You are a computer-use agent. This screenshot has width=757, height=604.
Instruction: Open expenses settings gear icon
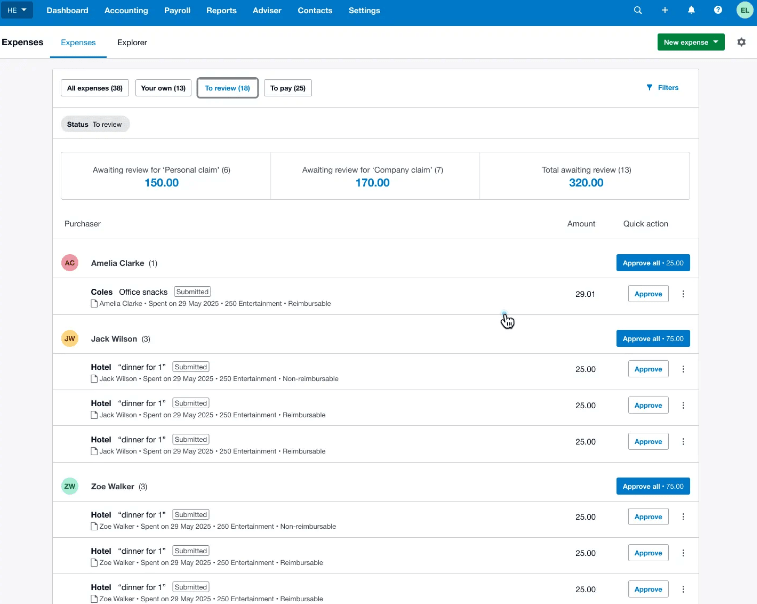(742, 42)
